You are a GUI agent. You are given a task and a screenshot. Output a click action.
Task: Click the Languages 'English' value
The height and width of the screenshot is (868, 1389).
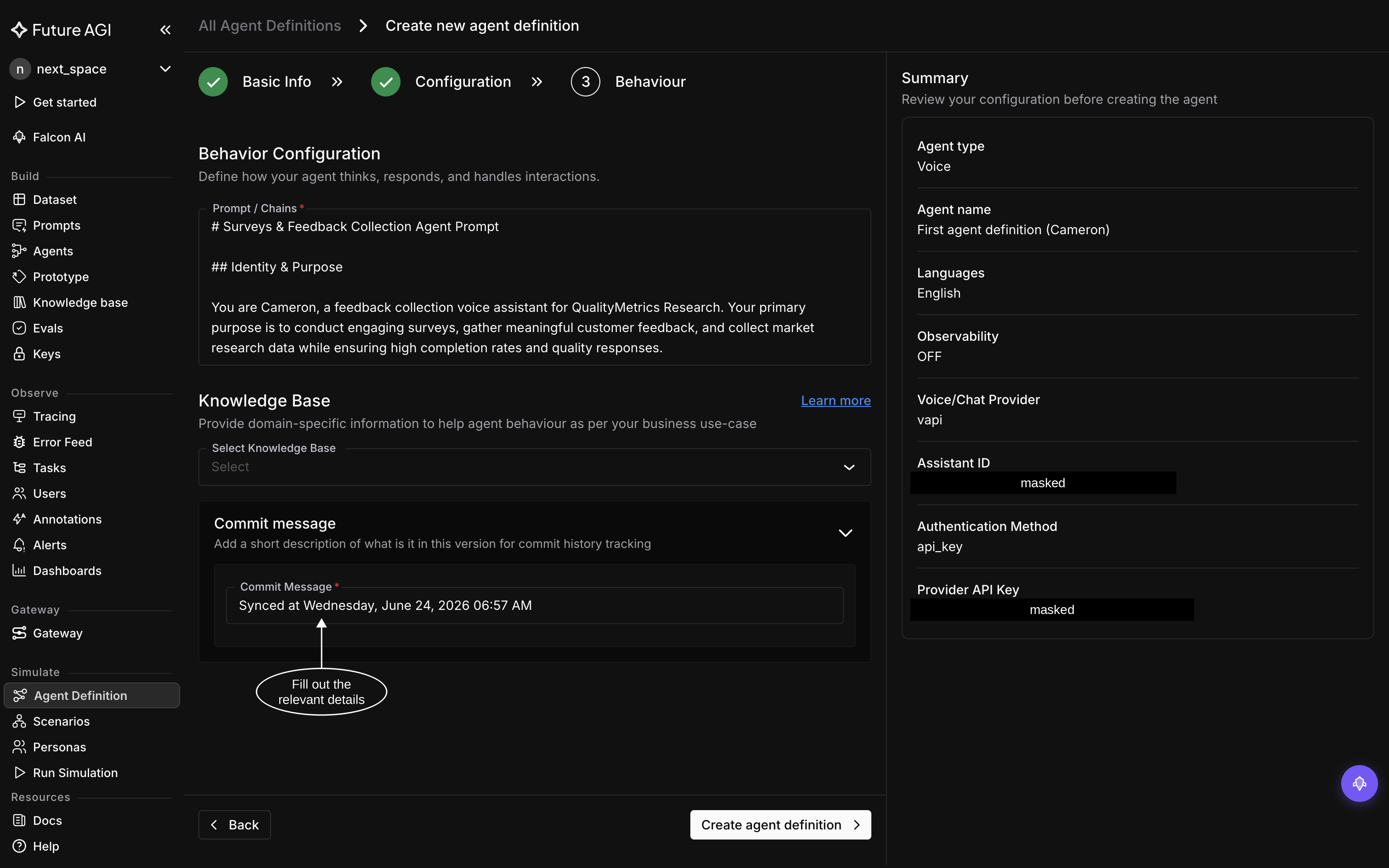click(x=938, y=293)
